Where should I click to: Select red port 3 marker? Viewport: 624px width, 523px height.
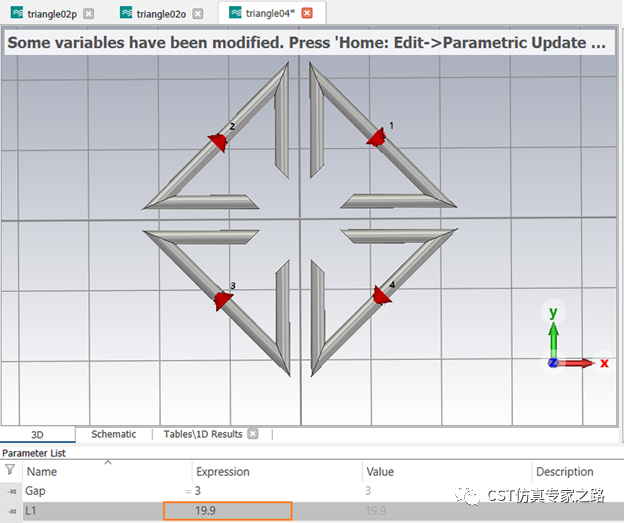(x=223, y=301)
